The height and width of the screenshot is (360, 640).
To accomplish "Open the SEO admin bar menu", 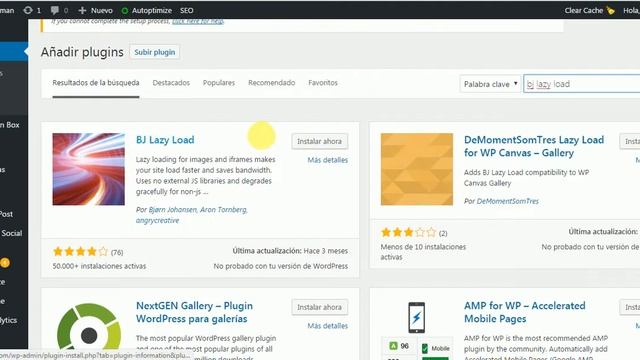I will (187, 11).
